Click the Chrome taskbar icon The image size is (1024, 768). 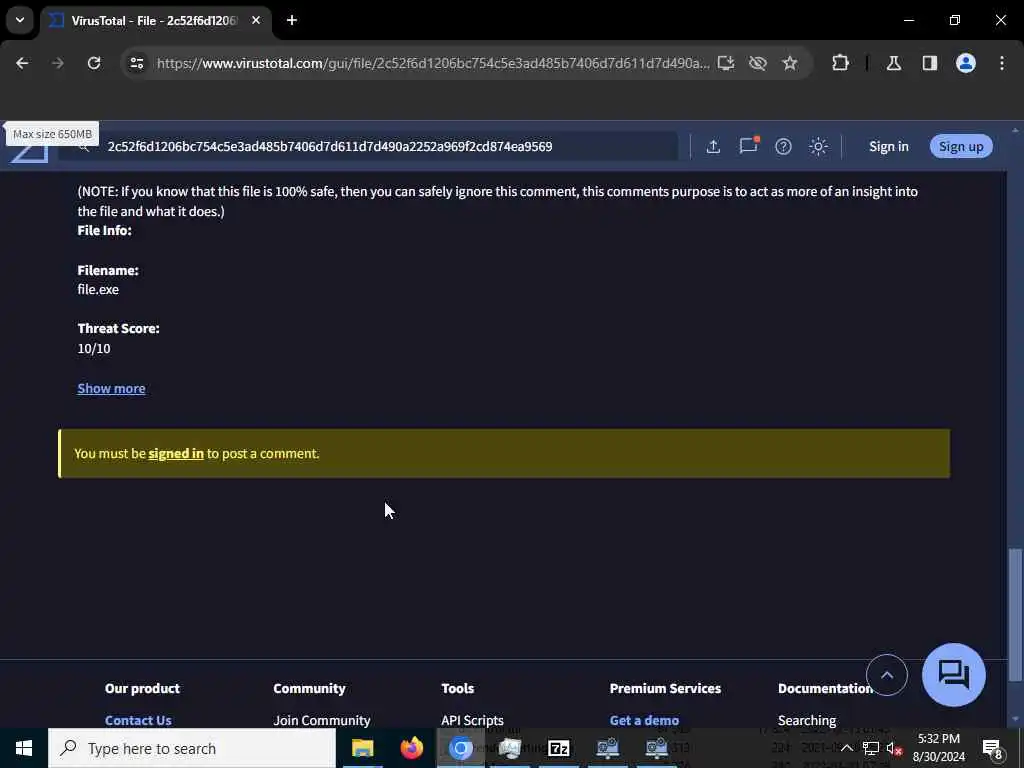pyautogui.click(x=460, y=748)
